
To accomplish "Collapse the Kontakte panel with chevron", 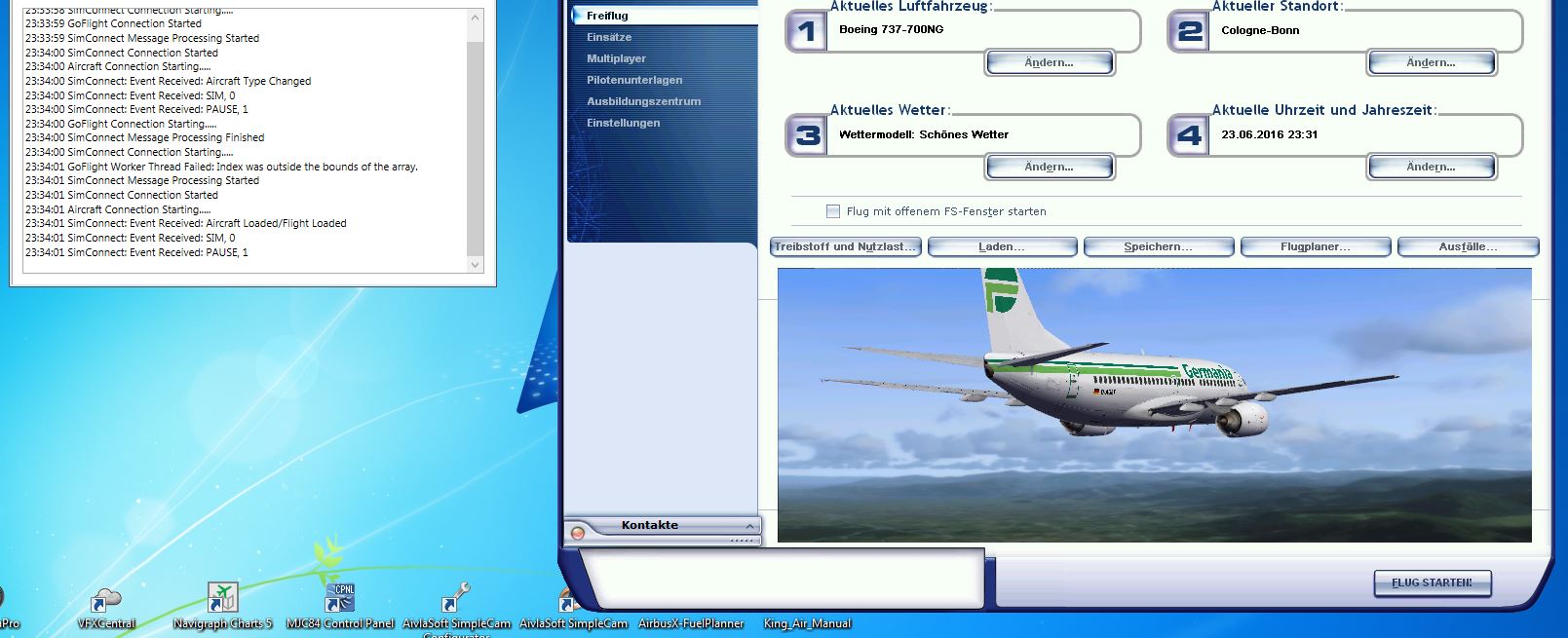I will click(x=748, y=526).
